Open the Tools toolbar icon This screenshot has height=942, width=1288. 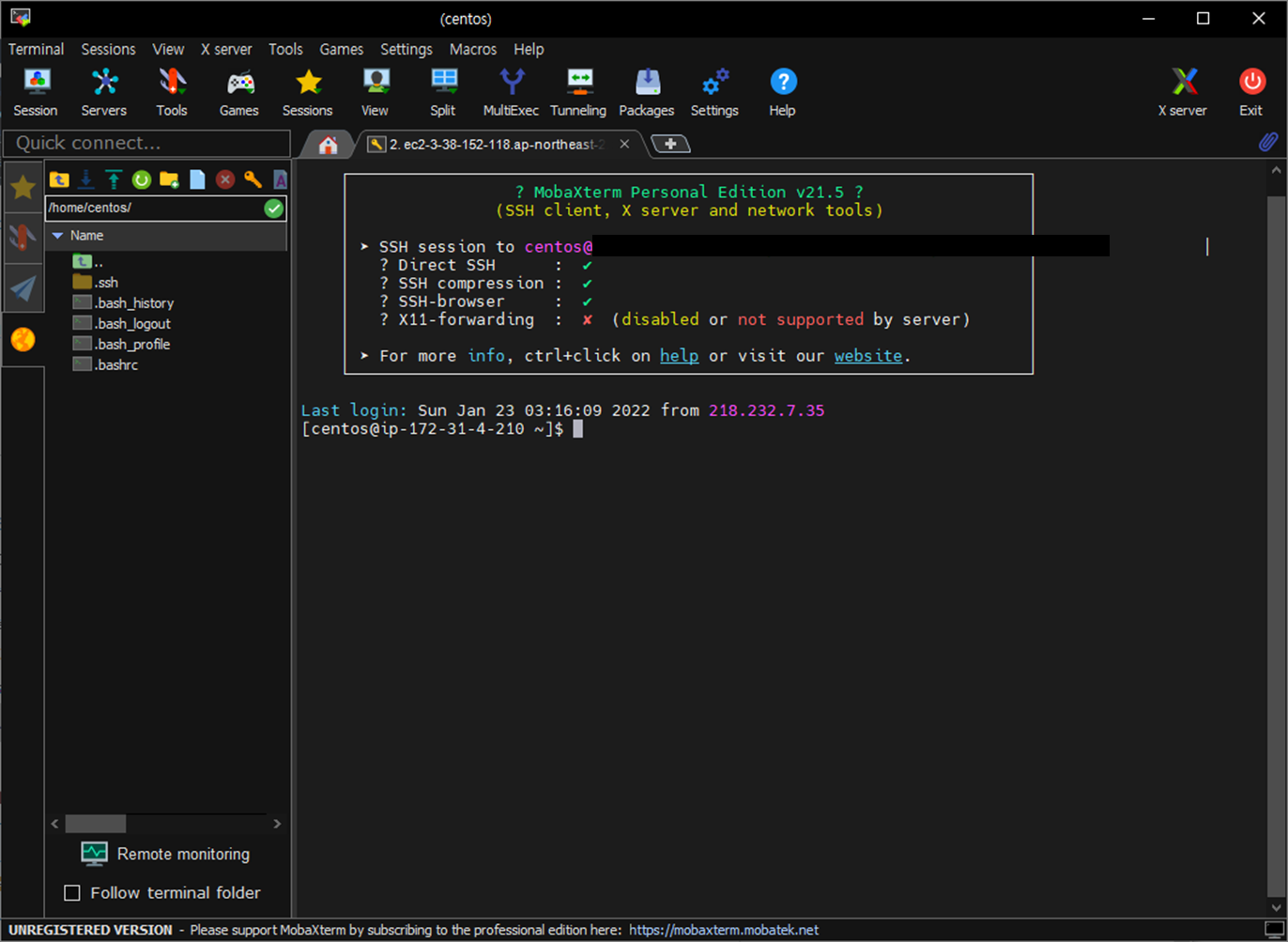(172, 92)
